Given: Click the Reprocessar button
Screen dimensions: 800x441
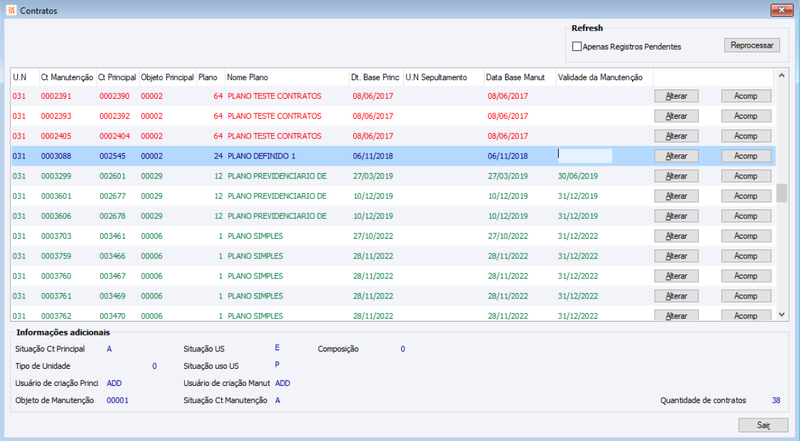Looking at the screenshot, I should [x=752, y=45].
